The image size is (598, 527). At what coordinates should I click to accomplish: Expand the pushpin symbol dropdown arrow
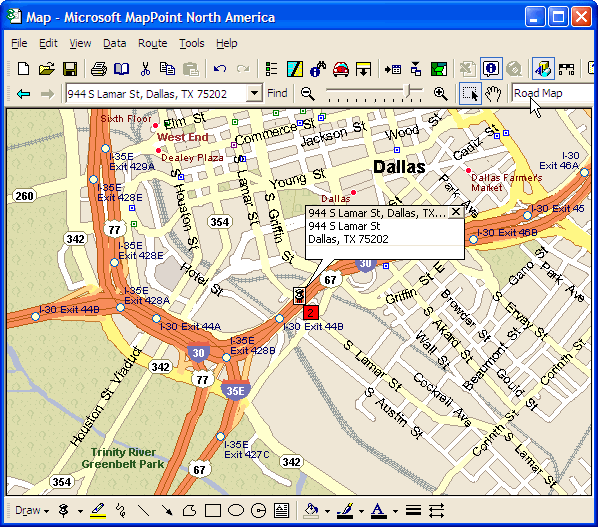[x=80, y=511]
